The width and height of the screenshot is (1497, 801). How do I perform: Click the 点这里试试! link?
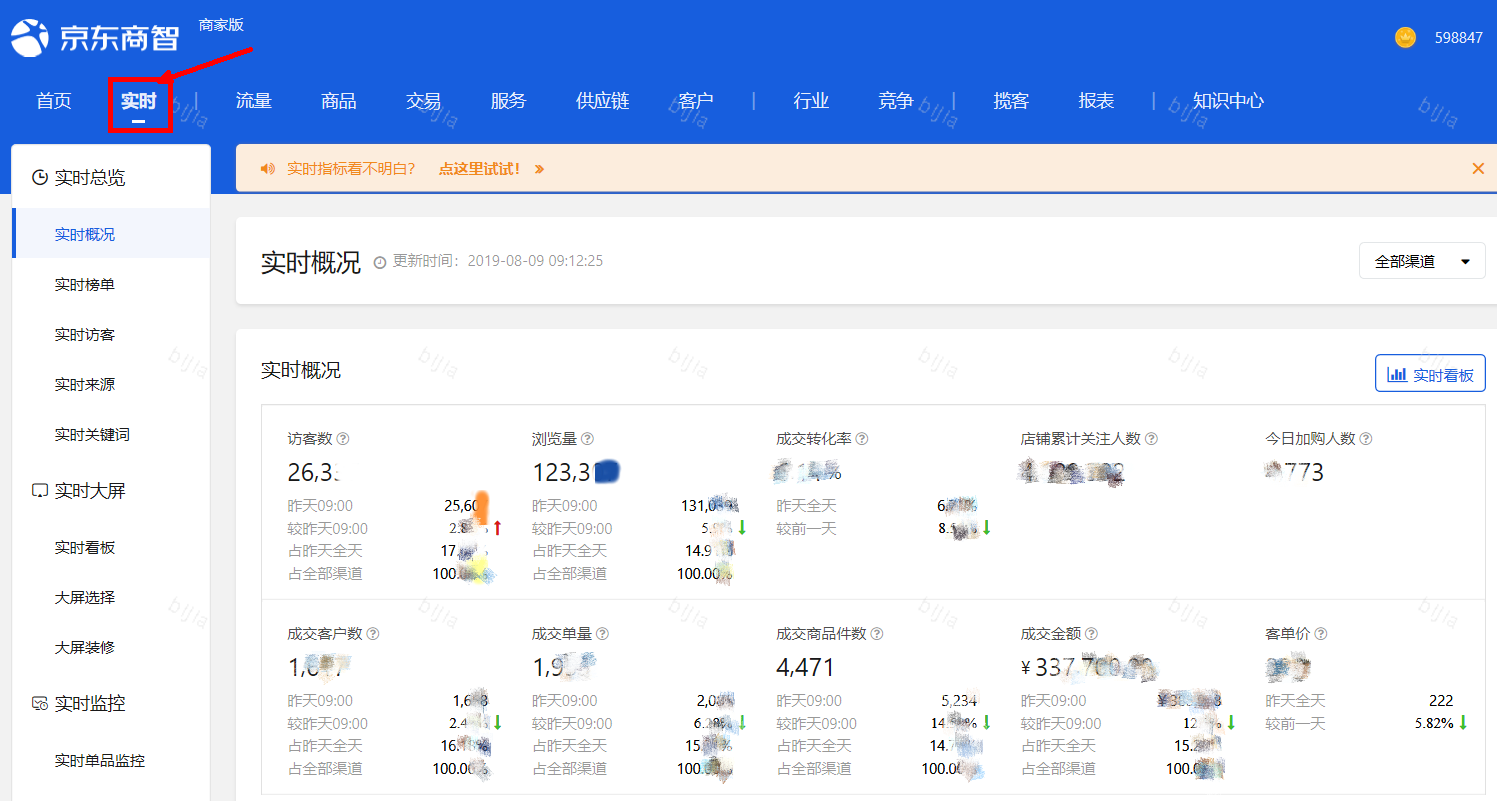point(479,169)
